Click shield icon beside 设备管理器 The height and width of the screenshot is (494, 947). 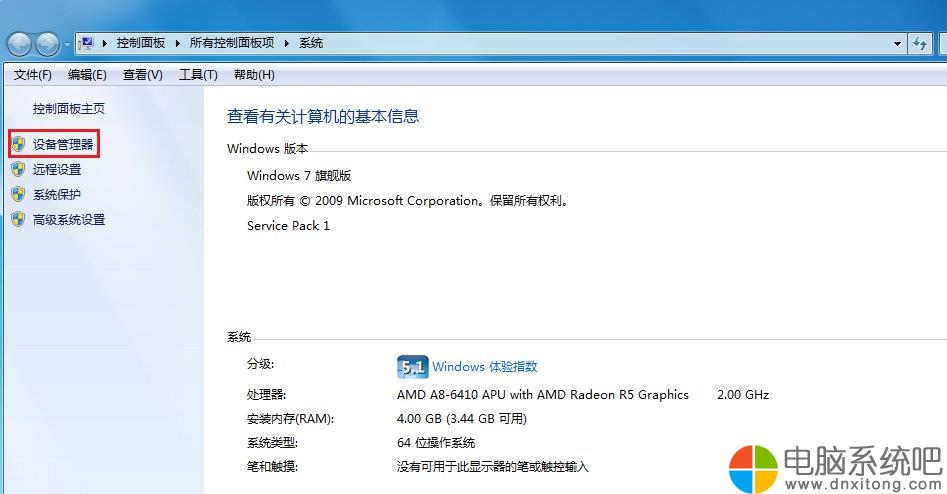click(18, 144)
